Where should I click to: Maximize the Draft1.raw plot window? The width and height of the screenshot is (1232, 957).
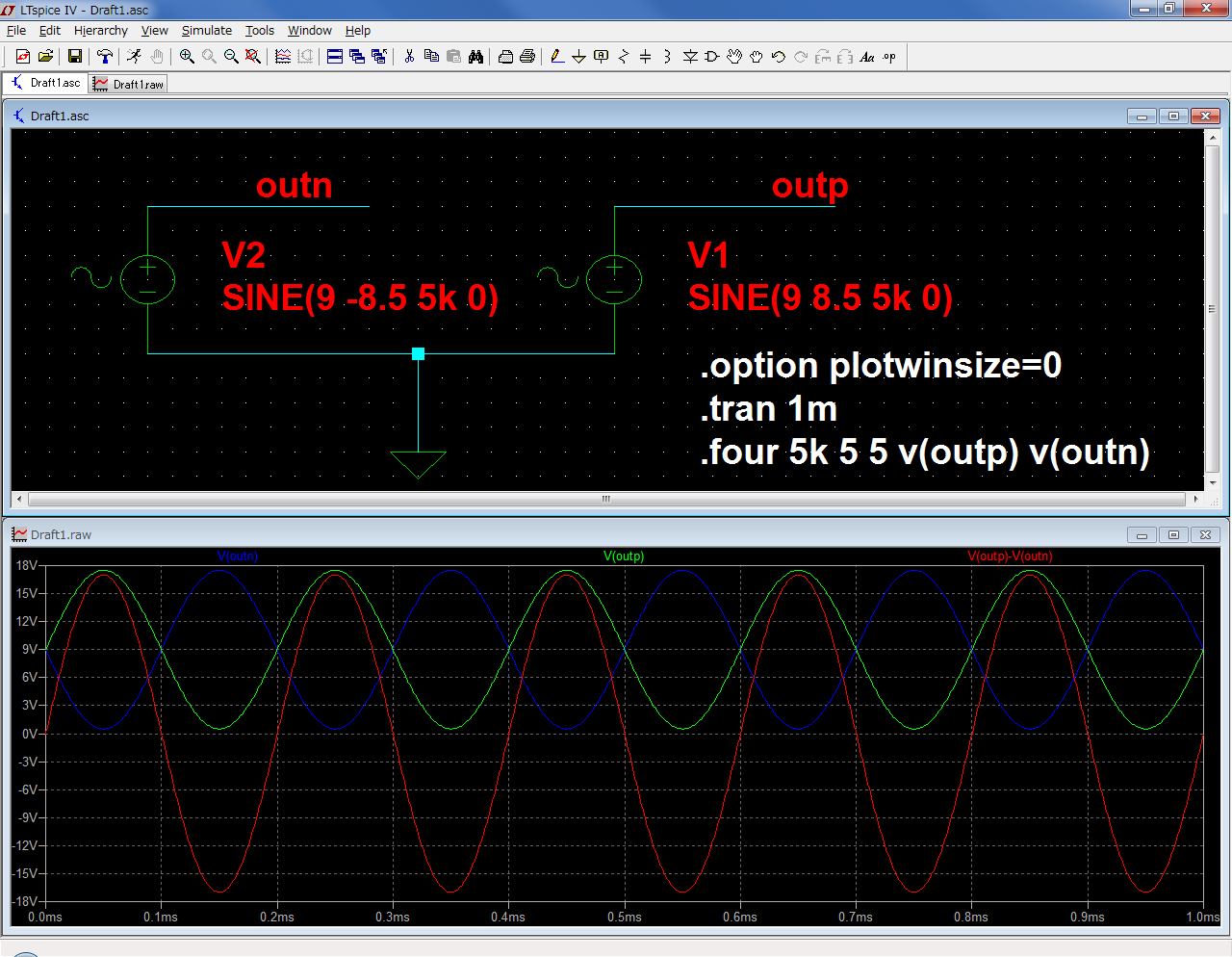1173,534
